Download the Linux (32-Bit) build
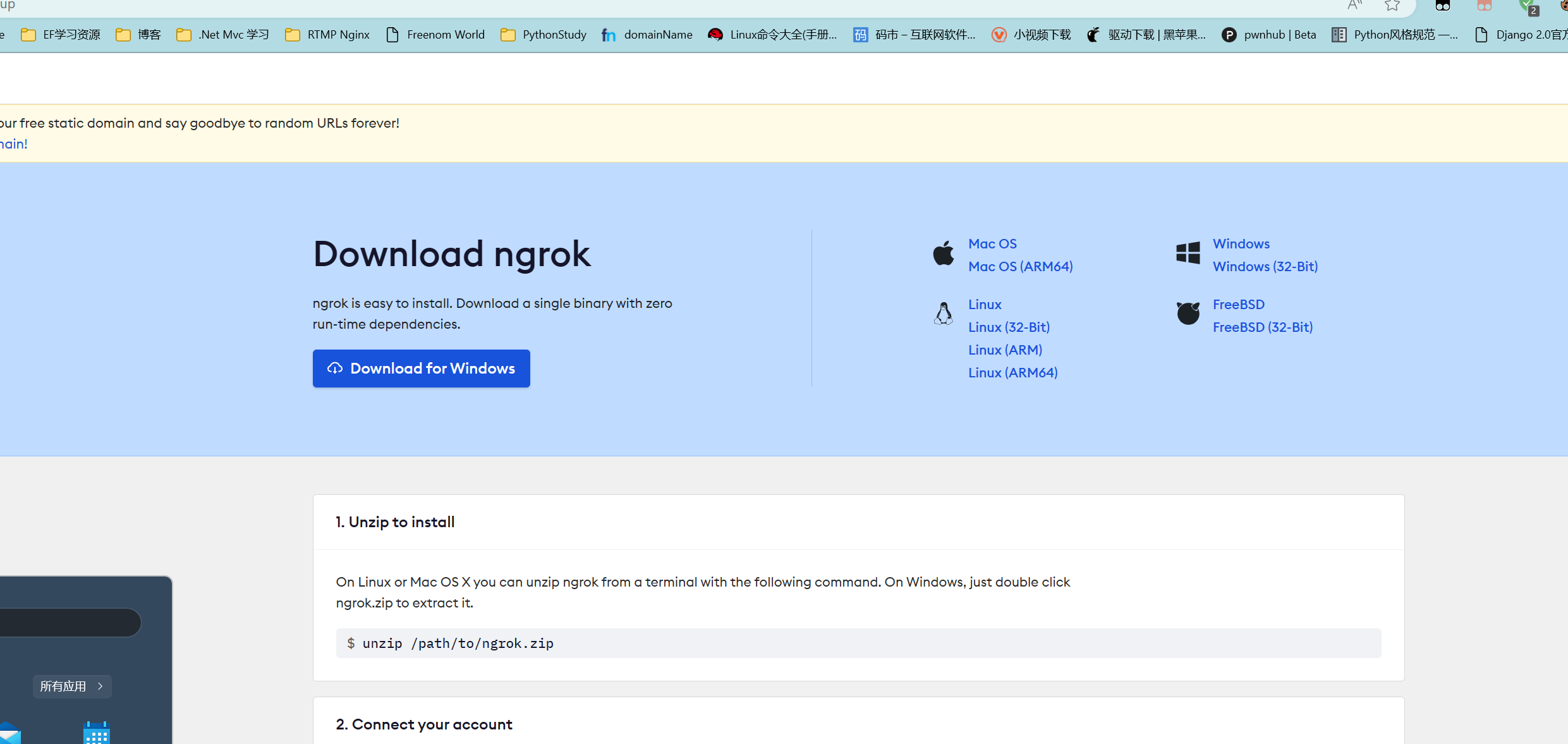This screenshot has width=1568, height=744. [1009, 327]
